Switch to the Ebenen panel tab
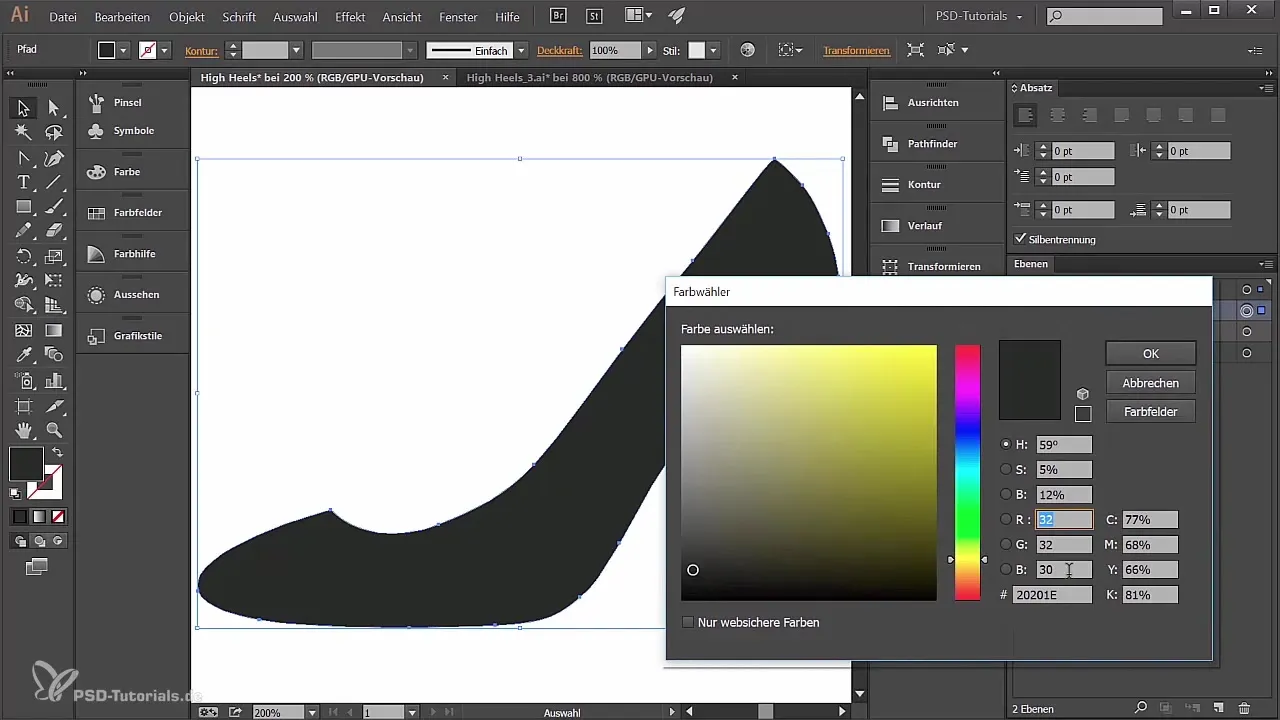 1031,264
